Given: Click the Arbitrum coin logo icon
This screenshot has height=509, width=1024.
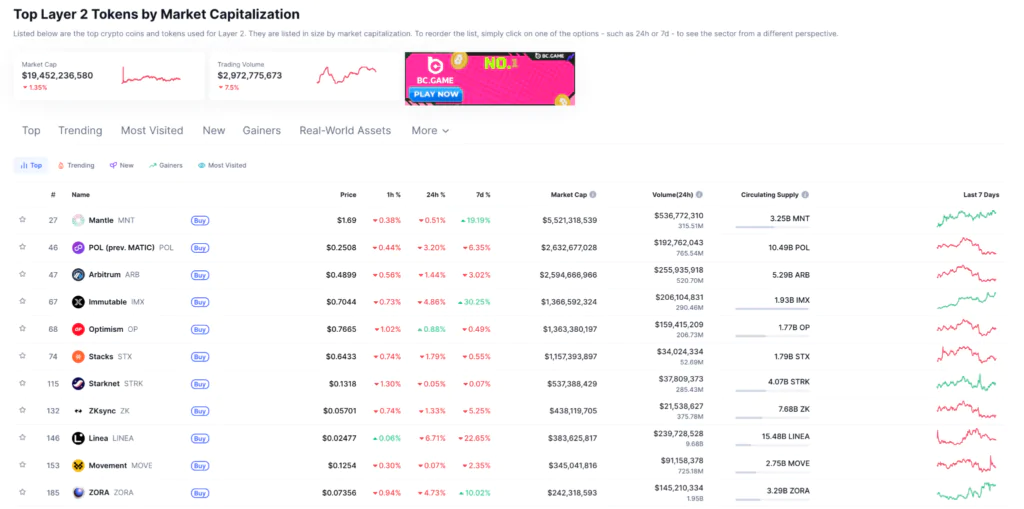Looking at the screenshot, I should [x=78, y=274].
